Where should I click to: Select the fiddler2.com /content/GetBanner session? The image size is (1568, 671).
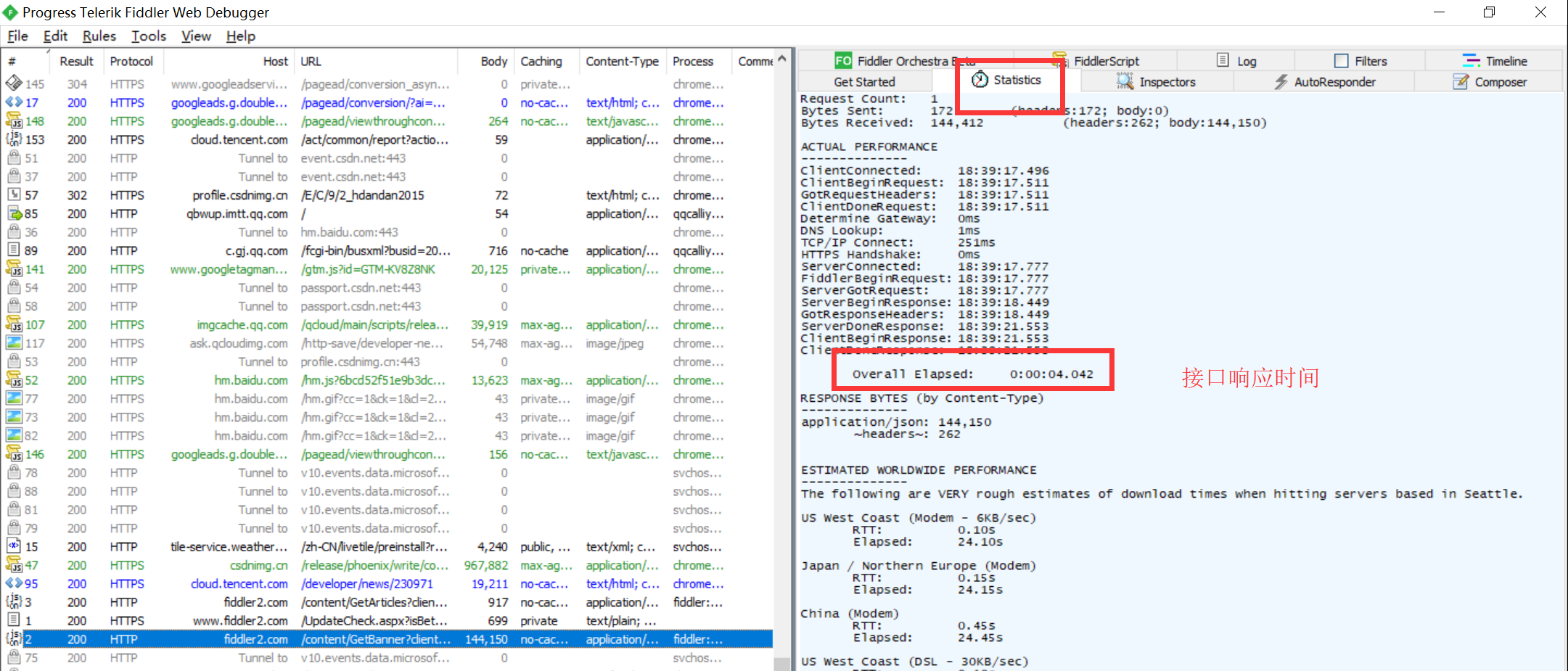387,639
